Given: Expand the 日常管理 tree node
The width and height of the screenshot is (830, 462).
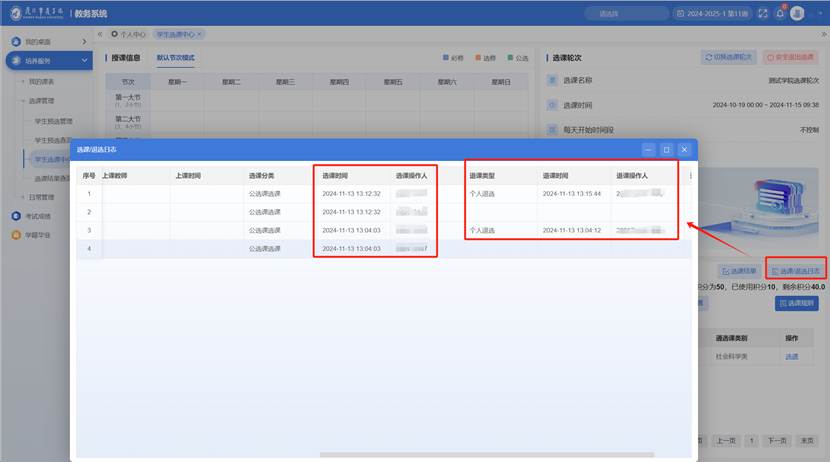Looking at the screenshot, I should 22,197.
